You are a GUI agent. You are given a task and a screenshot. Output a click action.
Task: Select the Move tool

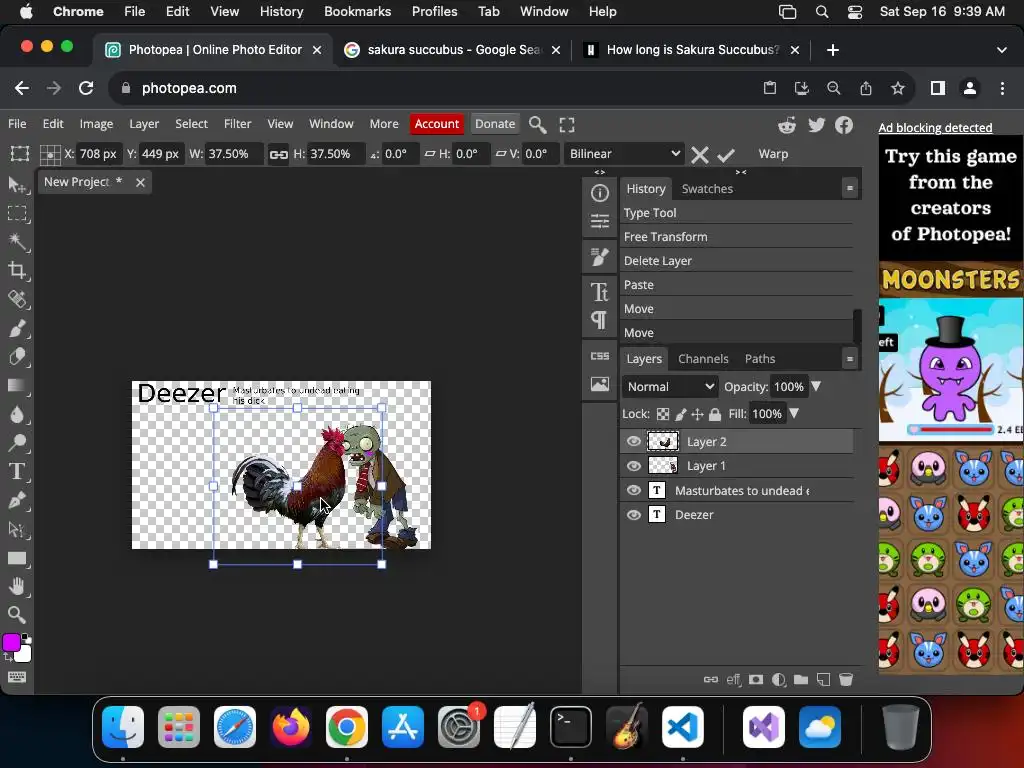point(17,185)
